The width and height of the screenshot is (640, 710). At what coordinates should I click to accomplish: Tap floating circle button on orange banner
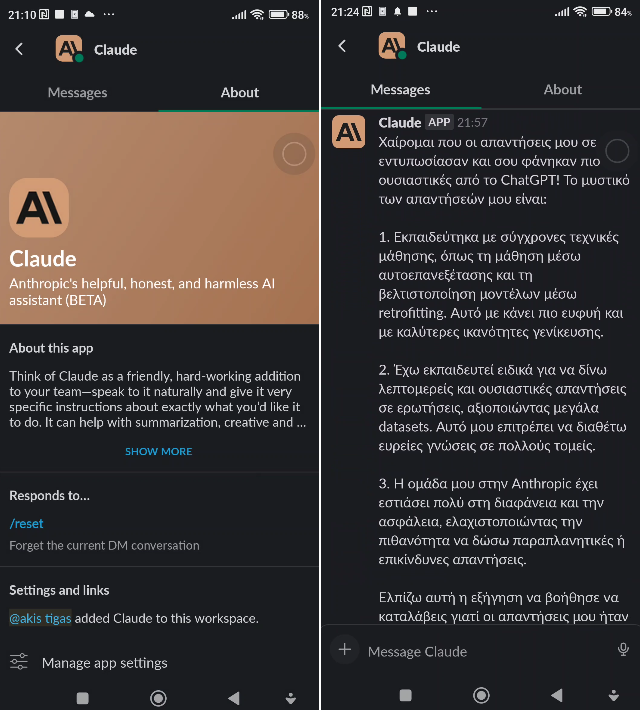coord(294,154)
